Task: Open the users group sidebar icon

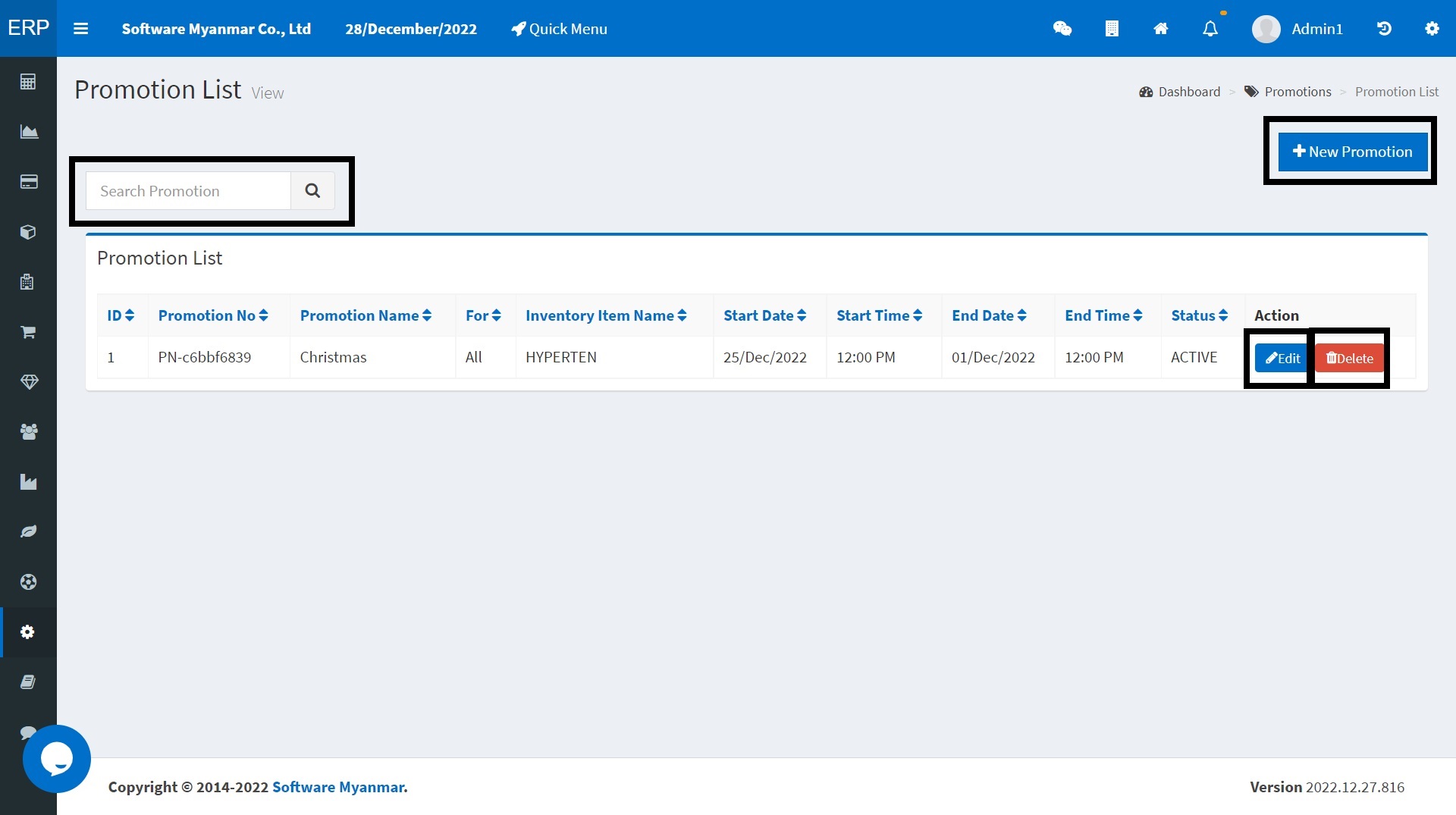Action: pyautogui.click(x=29, y=432)
